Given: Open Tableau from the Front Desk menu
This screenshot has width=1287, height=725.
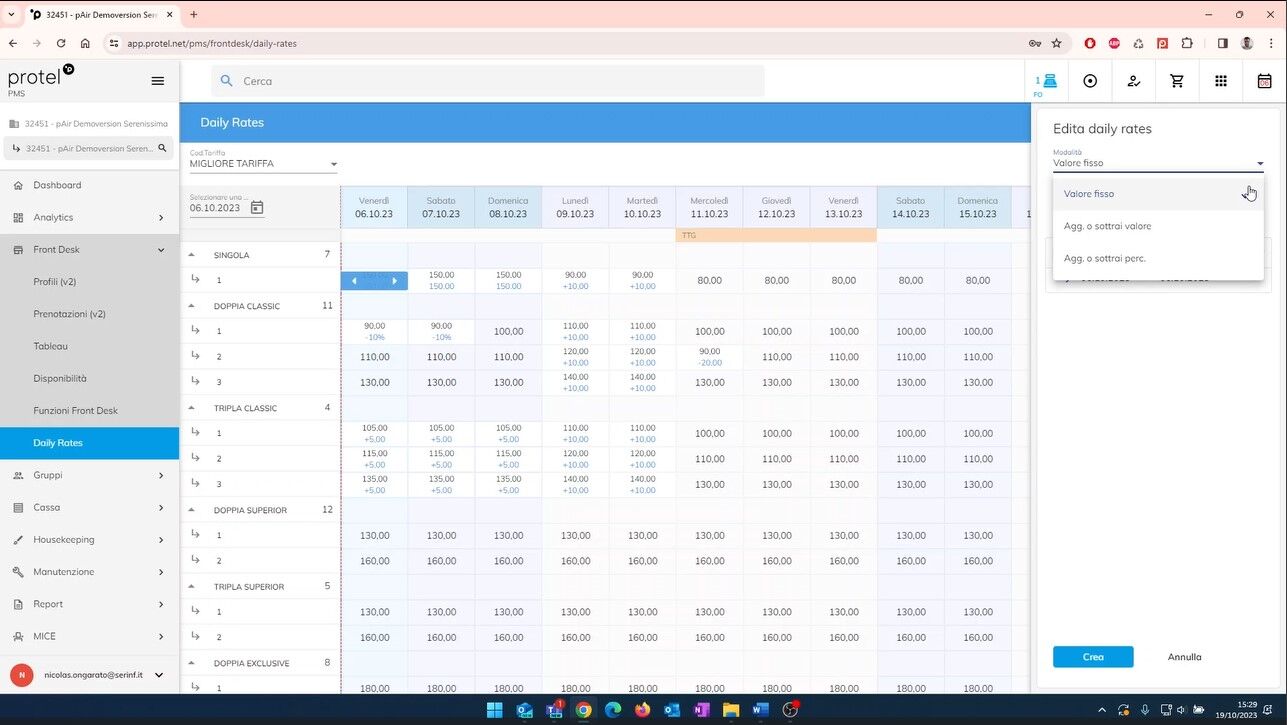Looking at the screenshot, I should point(51,346).
